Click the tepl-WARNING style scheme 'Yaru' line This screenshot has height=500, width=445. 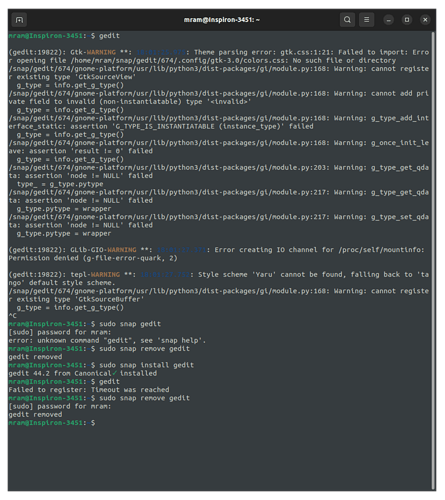[219, 274]
